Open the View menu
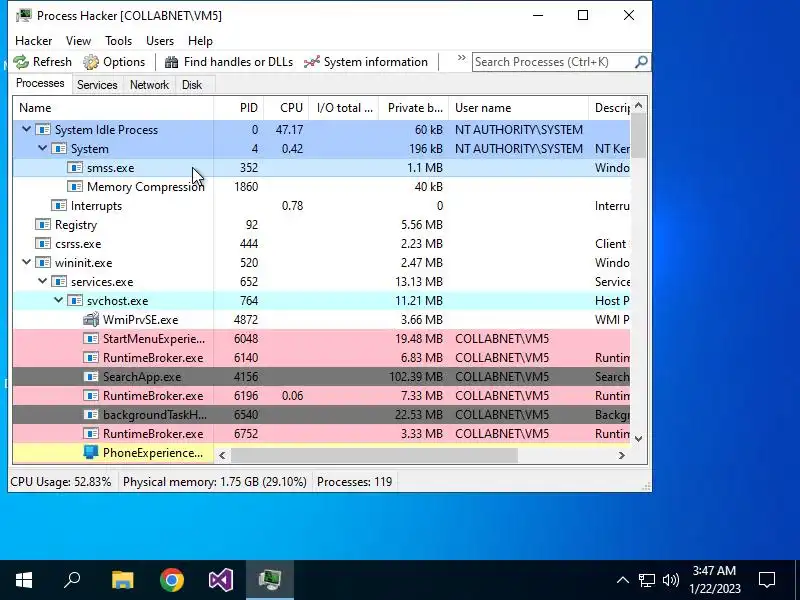Image resolution: width=800 pixels, height=600 pixels. [x=78, y=41]
